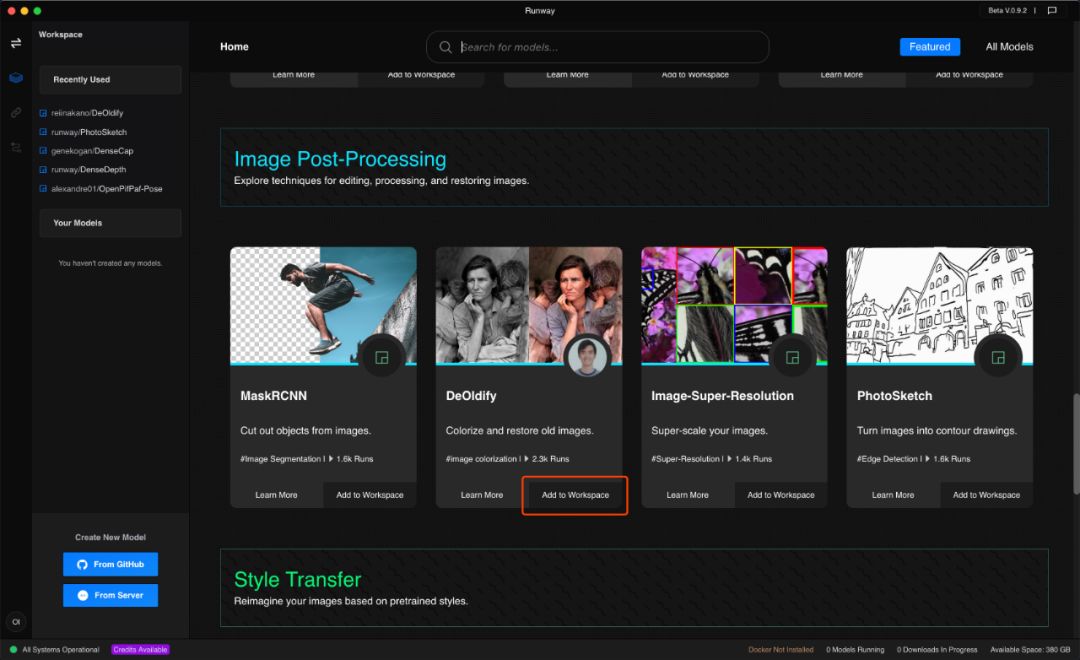Click the swap arrows icon in left sidebar
This screenshot has height=660, width=1080.
tap(16, 43)
